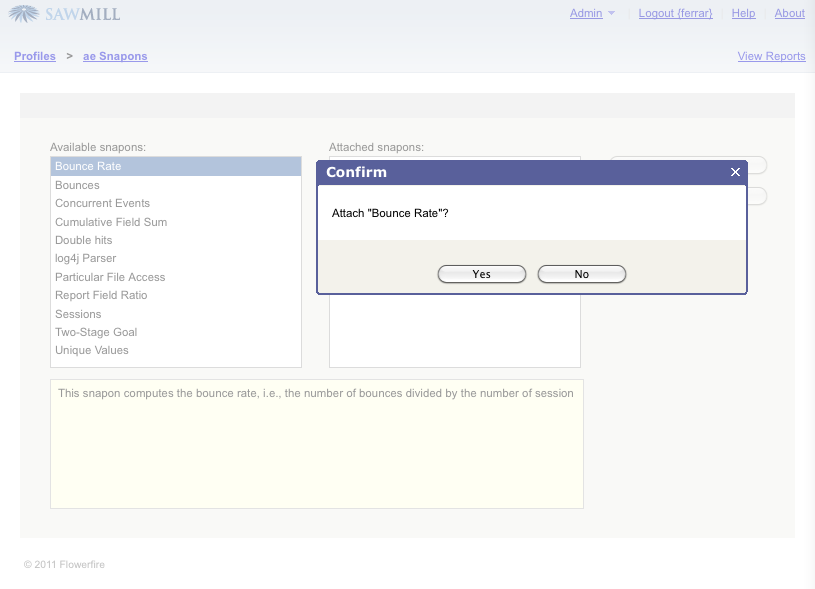This screenshot has width=815, height=589.
Task: Go to Profiles breadcrumb link
Action: [x=35, y=56]
